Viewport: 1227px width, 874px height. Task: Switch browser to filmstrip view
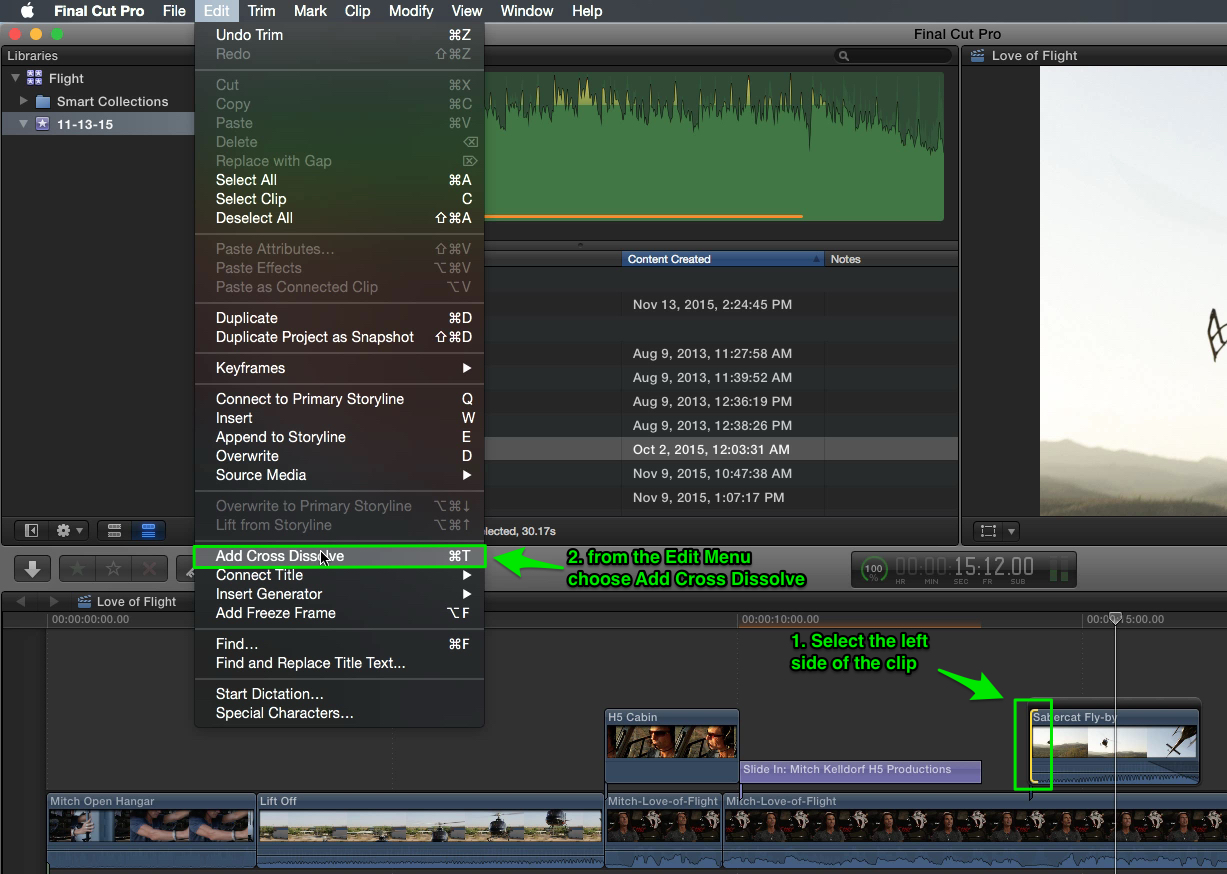[114, 530]
